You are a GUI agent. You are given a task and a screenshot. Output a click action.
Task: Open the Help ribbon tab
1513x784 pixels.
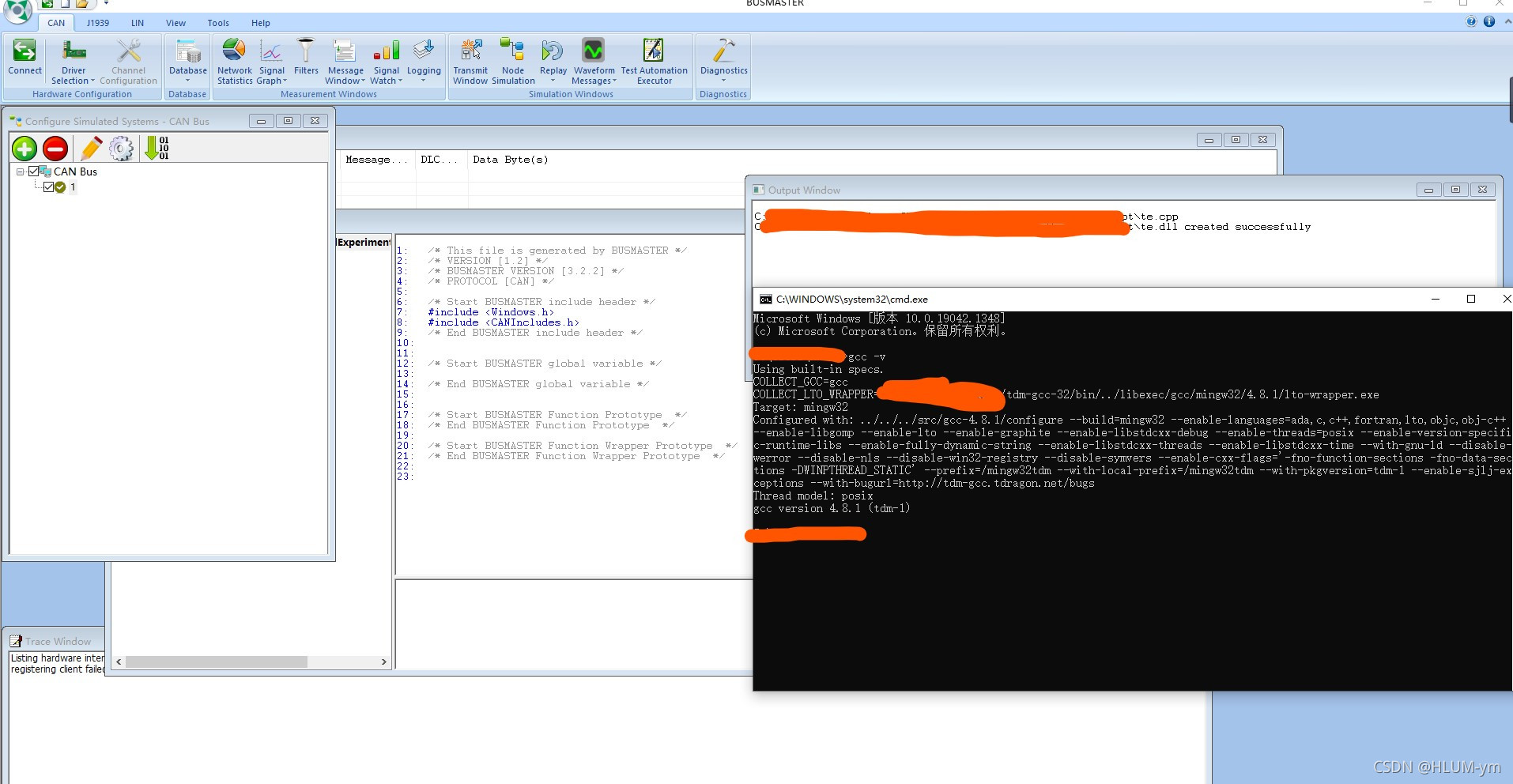(261, 23)
